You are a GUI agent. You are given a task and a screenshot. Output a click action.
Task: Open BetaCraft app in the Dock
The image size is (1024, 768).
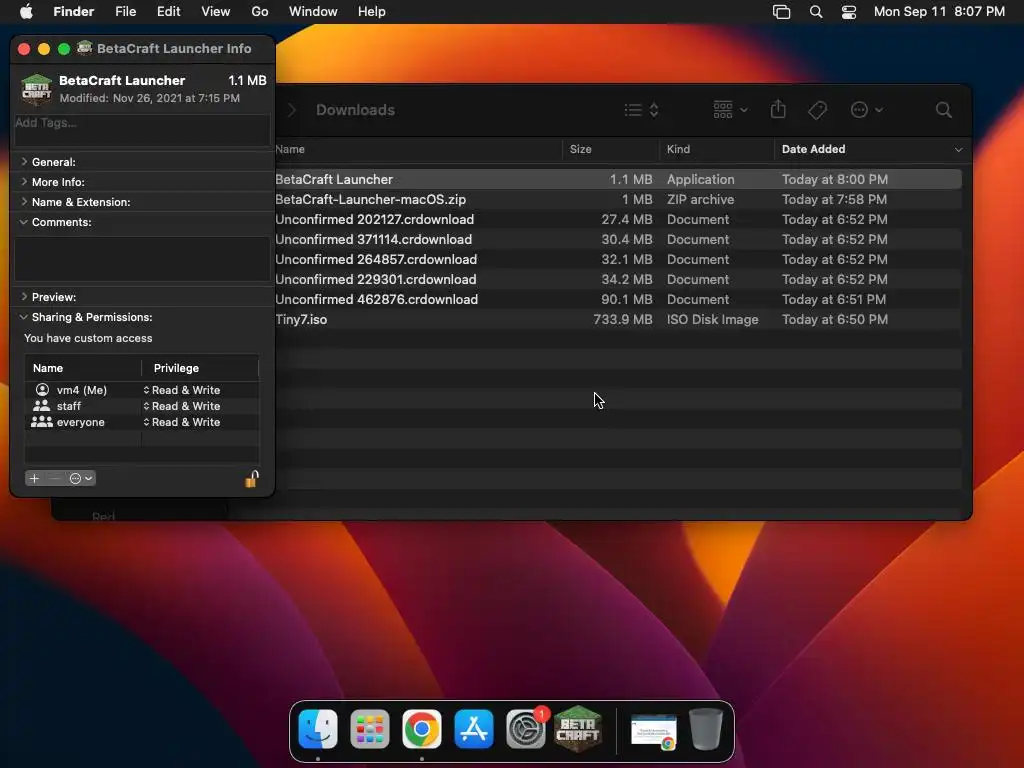577,729
